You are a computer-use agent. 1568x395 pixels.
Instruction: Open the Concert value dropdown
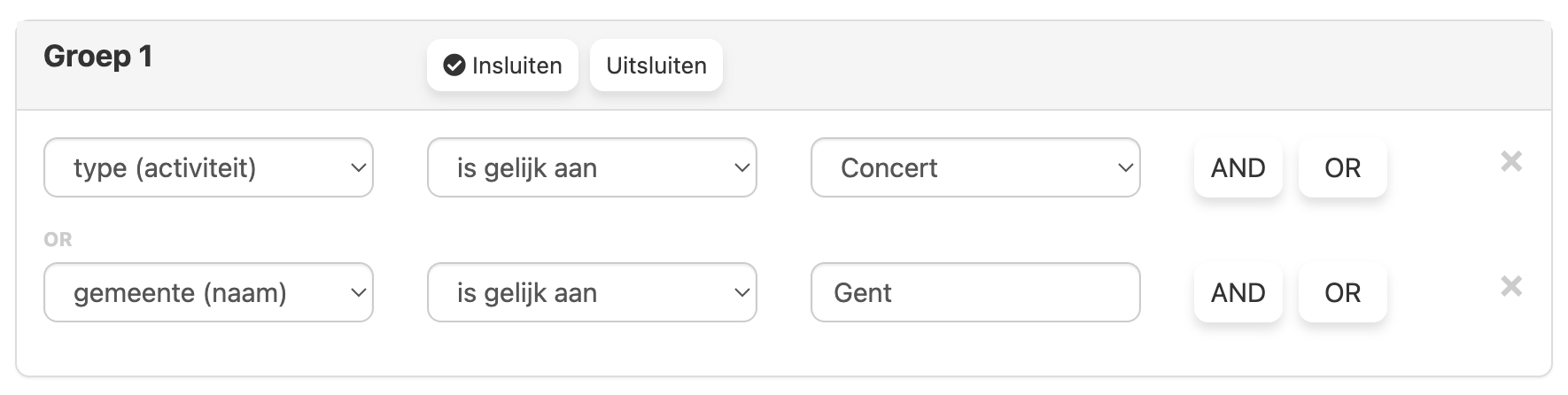pyautogui.click(x=975, y=167)
